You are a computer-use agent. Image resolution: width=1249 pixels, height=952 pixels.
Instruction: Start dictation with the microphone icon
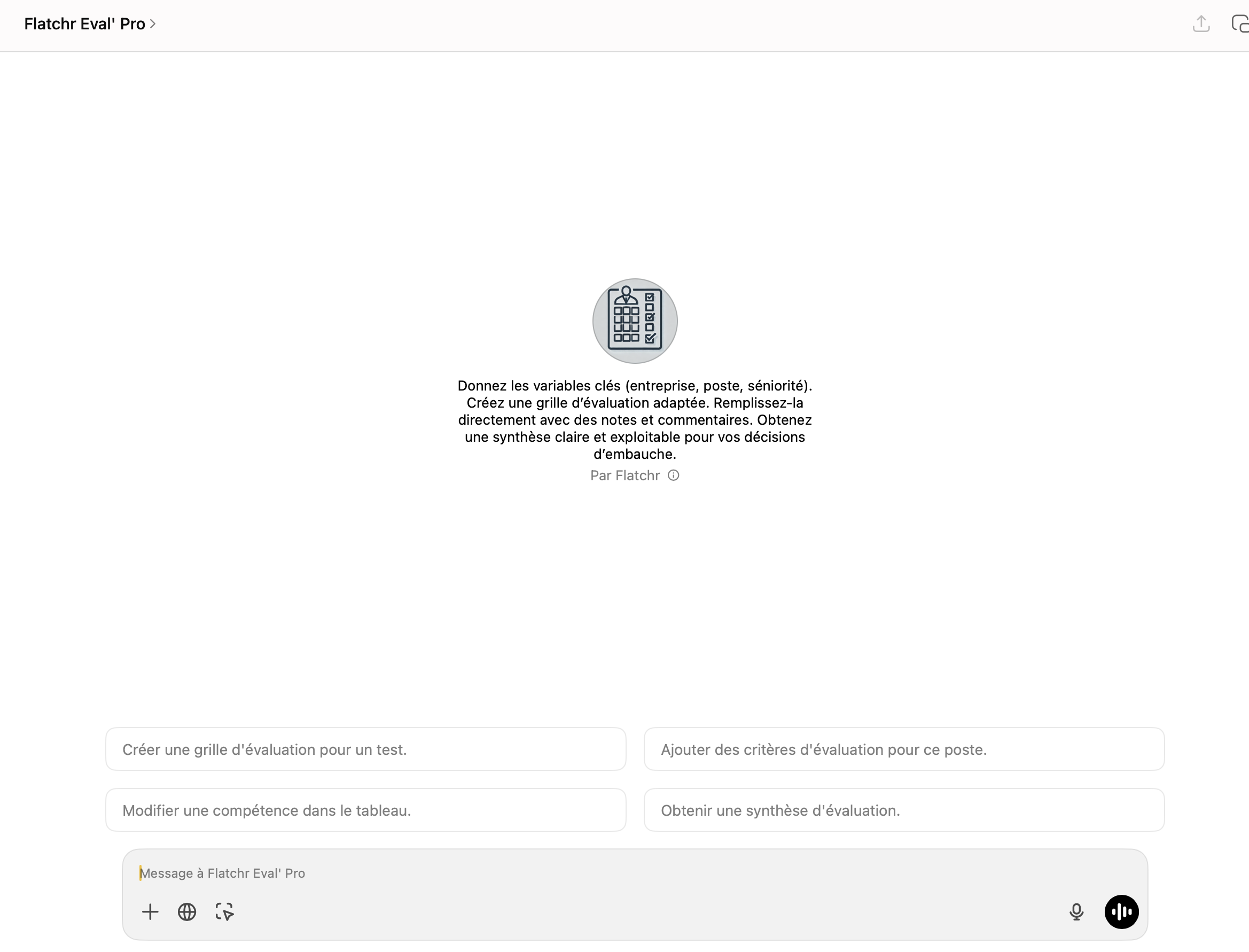(x=1076, y=912)
